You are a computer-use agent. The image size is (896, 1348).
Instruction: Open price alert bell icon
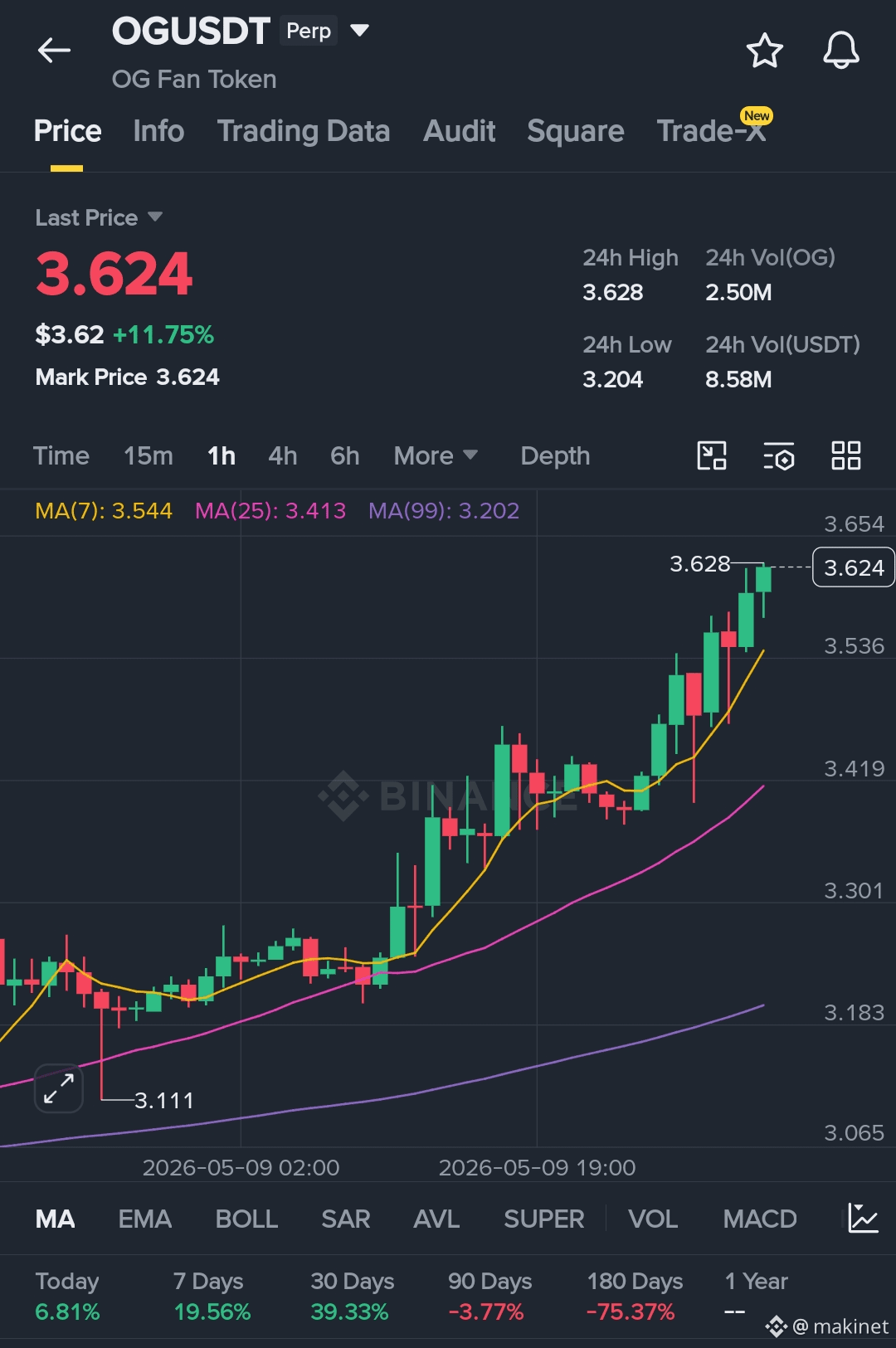pos(840,51)
